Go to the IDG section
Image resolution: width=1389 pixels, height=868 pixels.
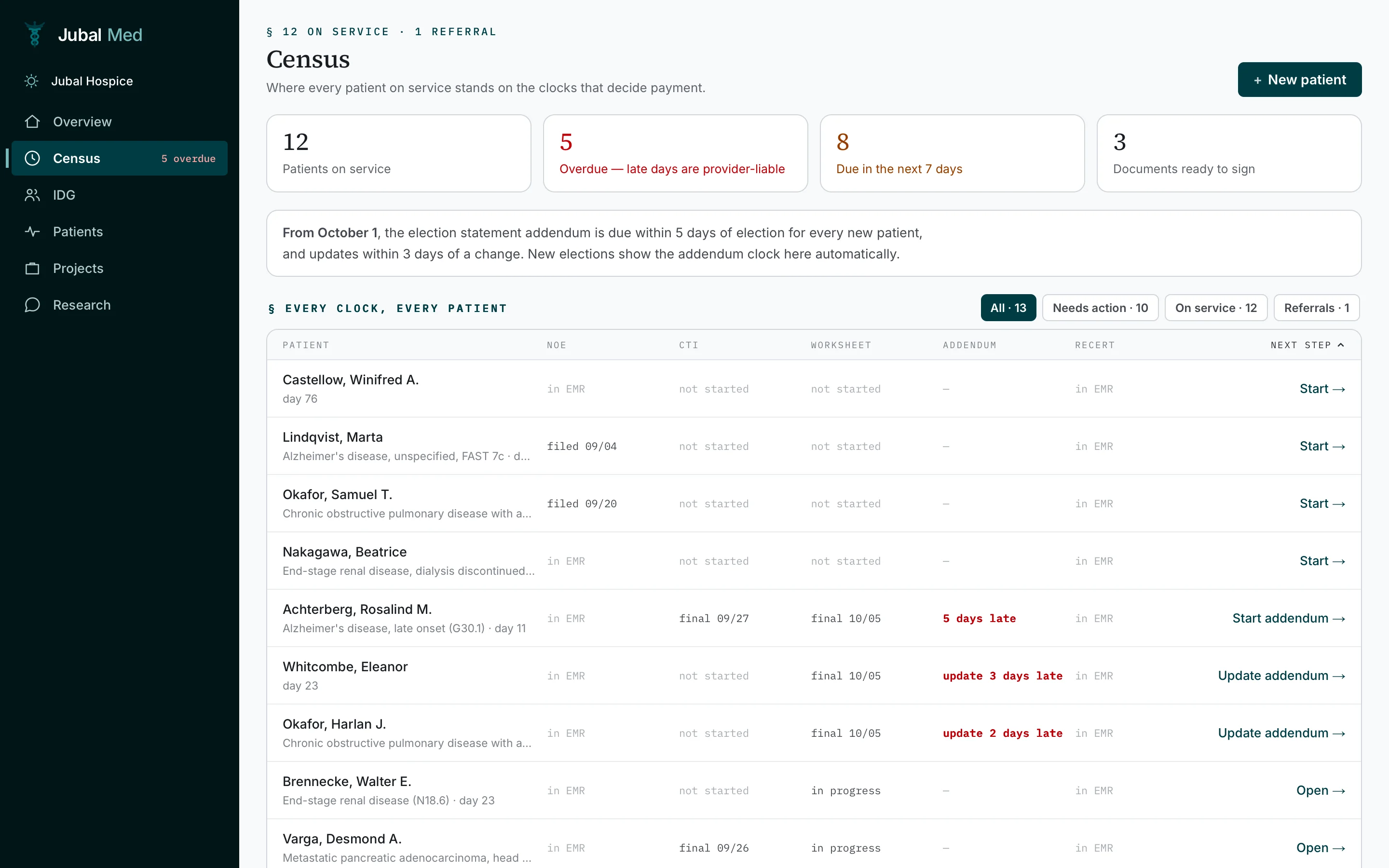pyautogui.click(x=120, y=195)
